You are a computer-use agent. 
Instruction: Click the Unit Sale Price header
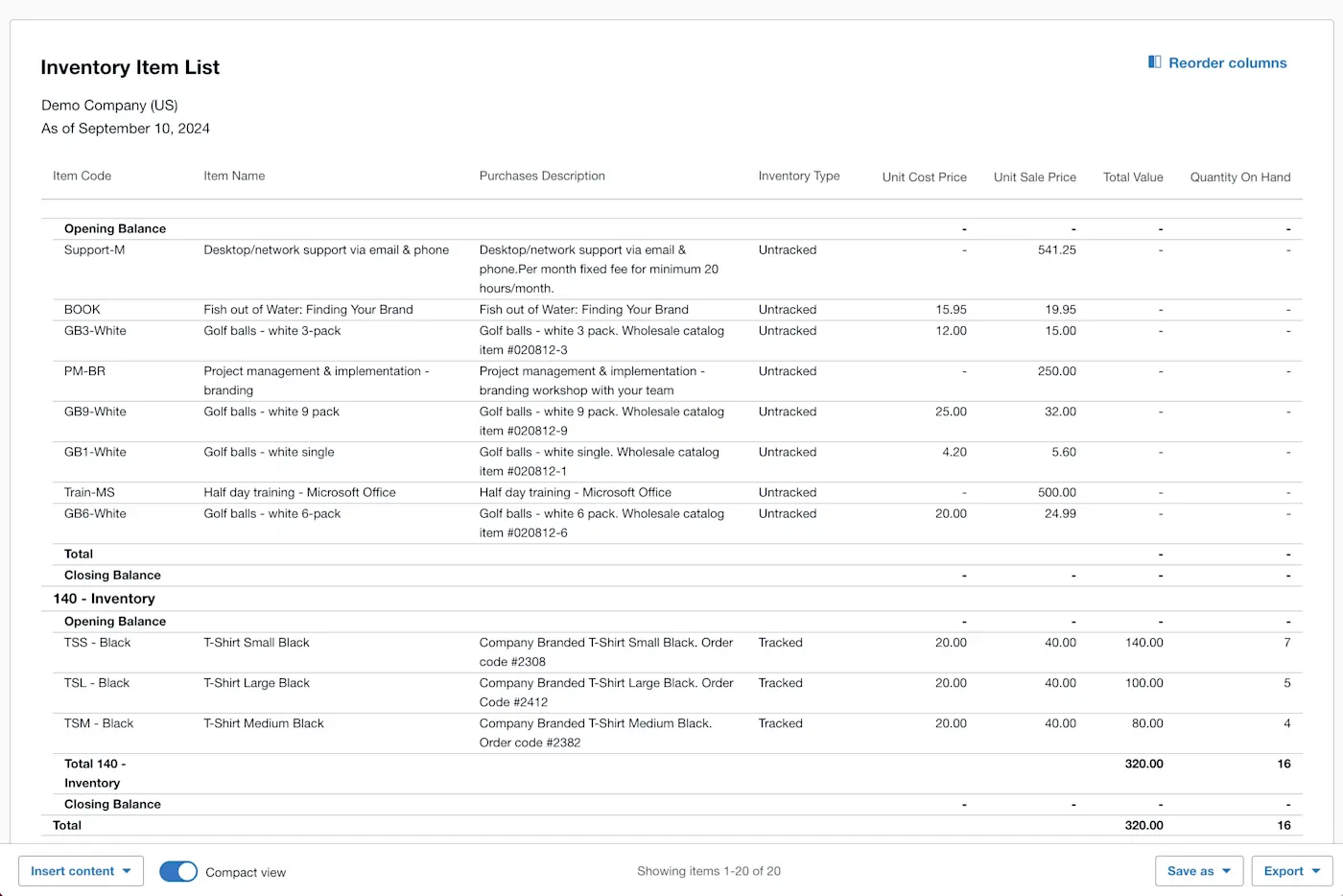pos(1034,177)
